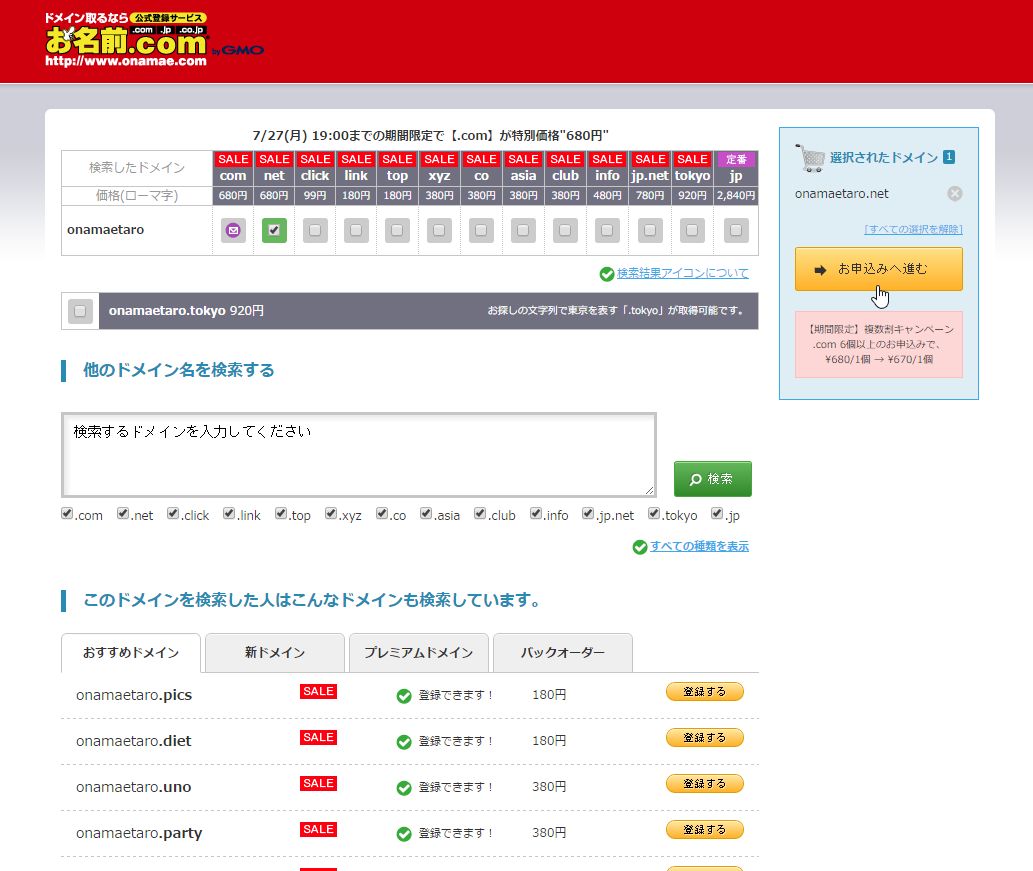Screen dimensions: 1033x871
Task: Select the .co domain checkbox for onamaetaro
Action: point(481,230)
